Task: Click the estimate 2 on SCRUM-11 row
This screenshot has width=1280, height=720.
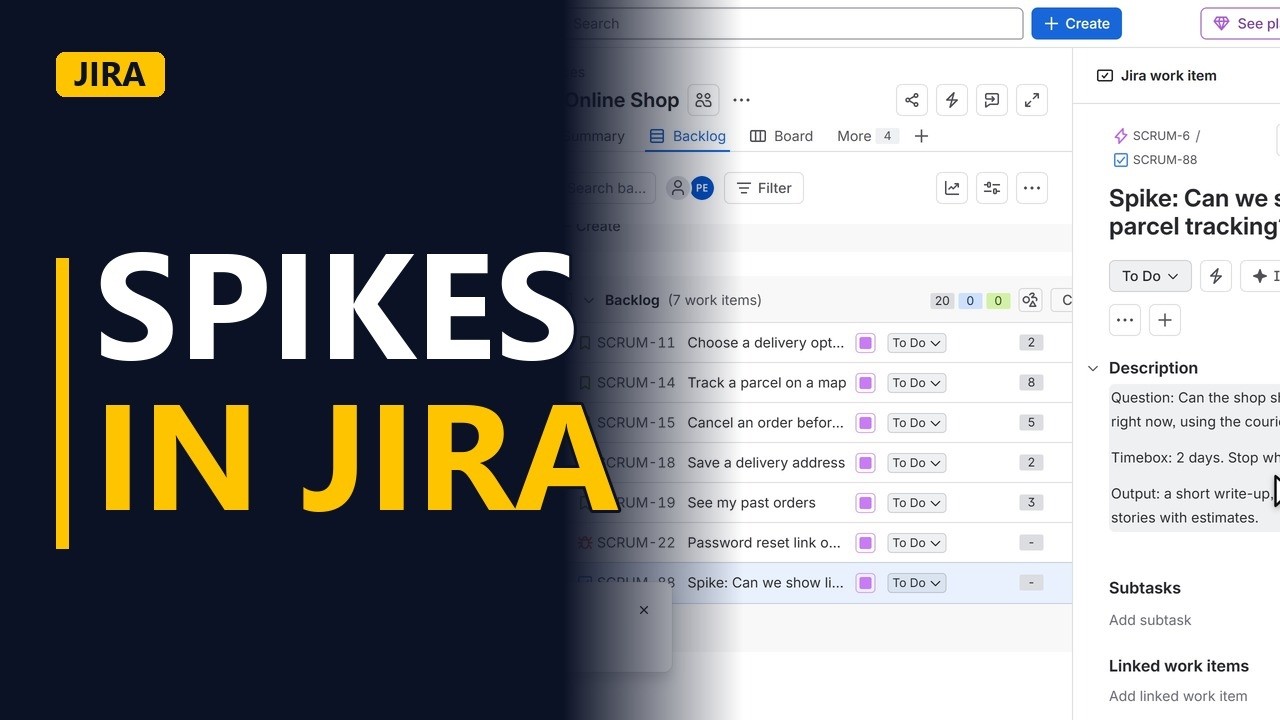Action: point(1031,343)
